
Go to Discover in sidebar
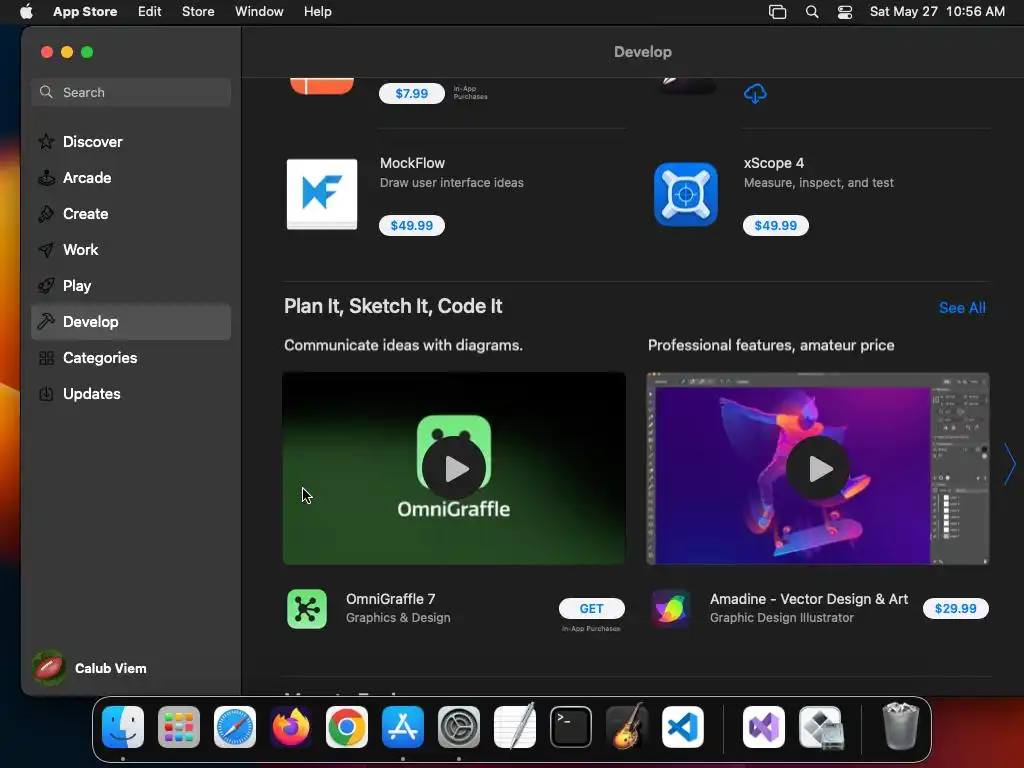point(131,142)
